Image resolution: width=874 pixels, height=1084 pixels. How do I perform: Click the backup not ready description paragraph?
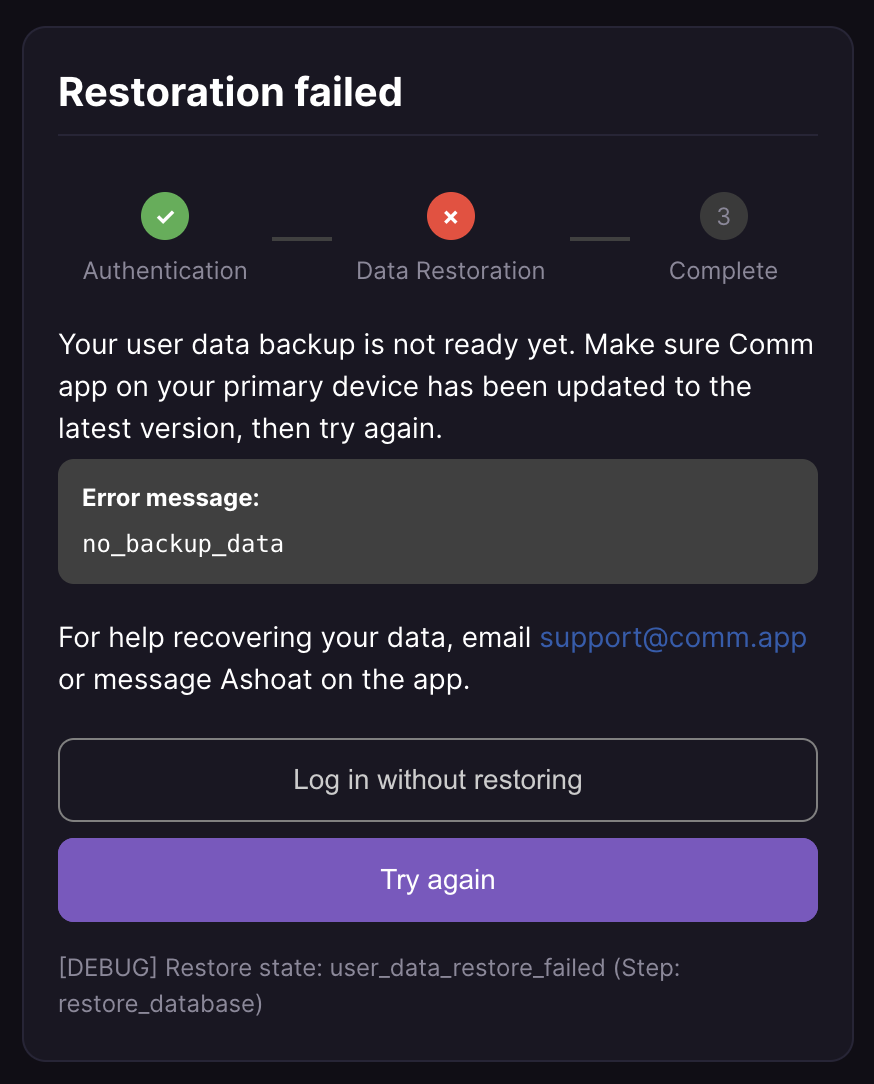pos(436,386)
